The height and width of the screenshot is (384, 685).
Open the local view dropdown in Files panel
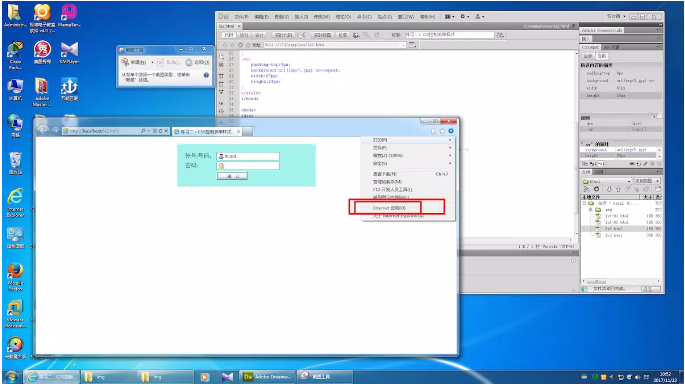point(647,181)
